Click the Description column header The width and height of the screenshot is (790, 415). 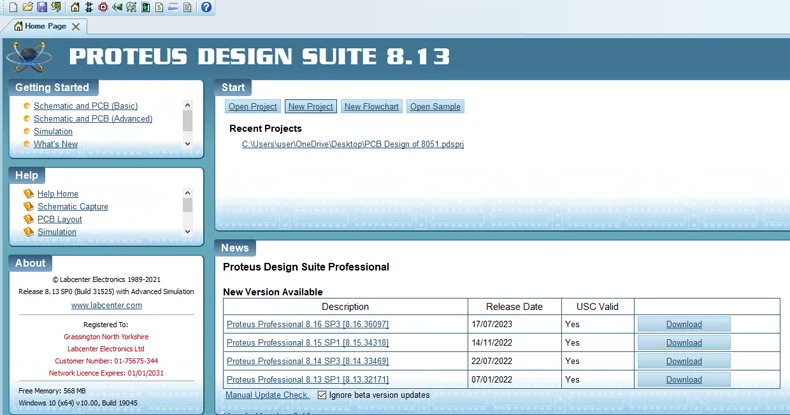(x=345, y=307)
